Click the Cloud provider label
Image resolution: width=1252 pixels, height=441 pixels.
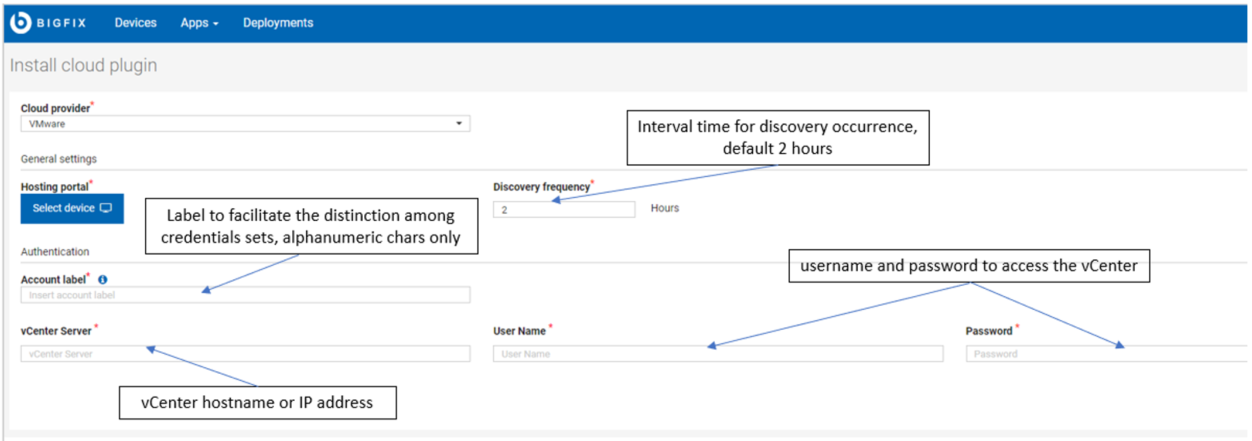(57, 108)
